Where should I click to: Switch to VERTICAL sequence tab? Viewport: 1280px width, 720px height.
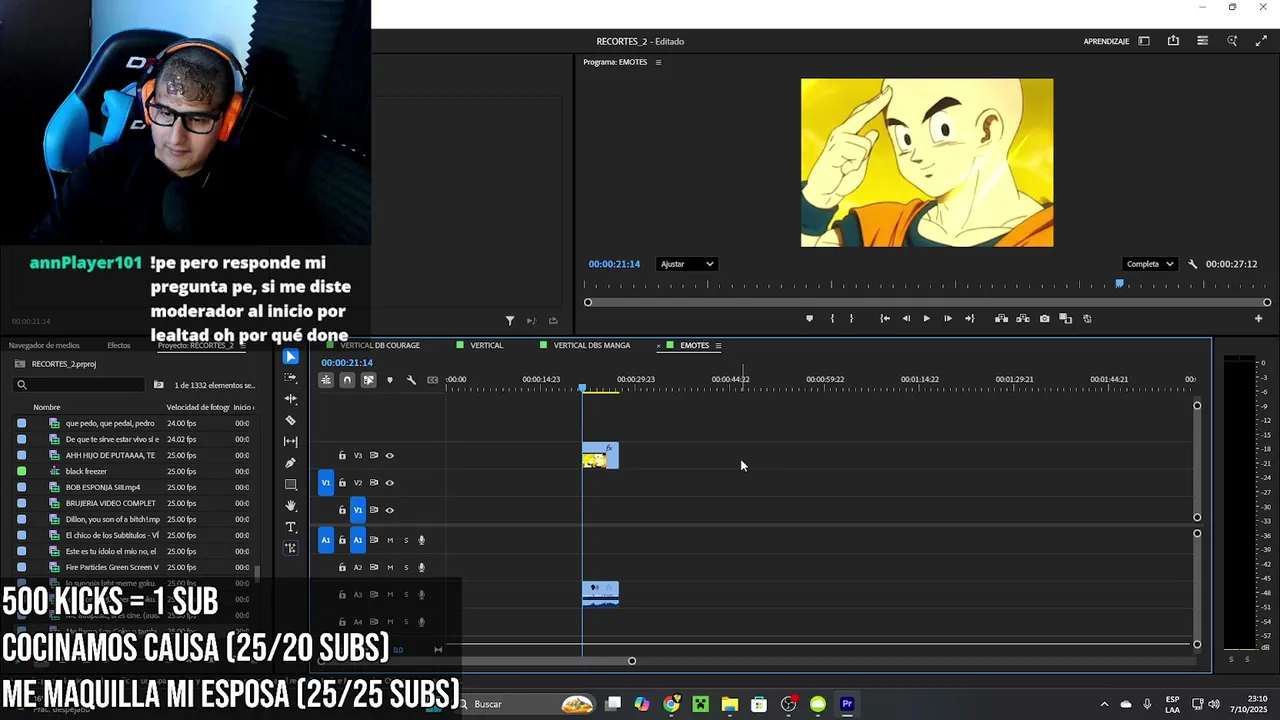(x=486, y=346)
